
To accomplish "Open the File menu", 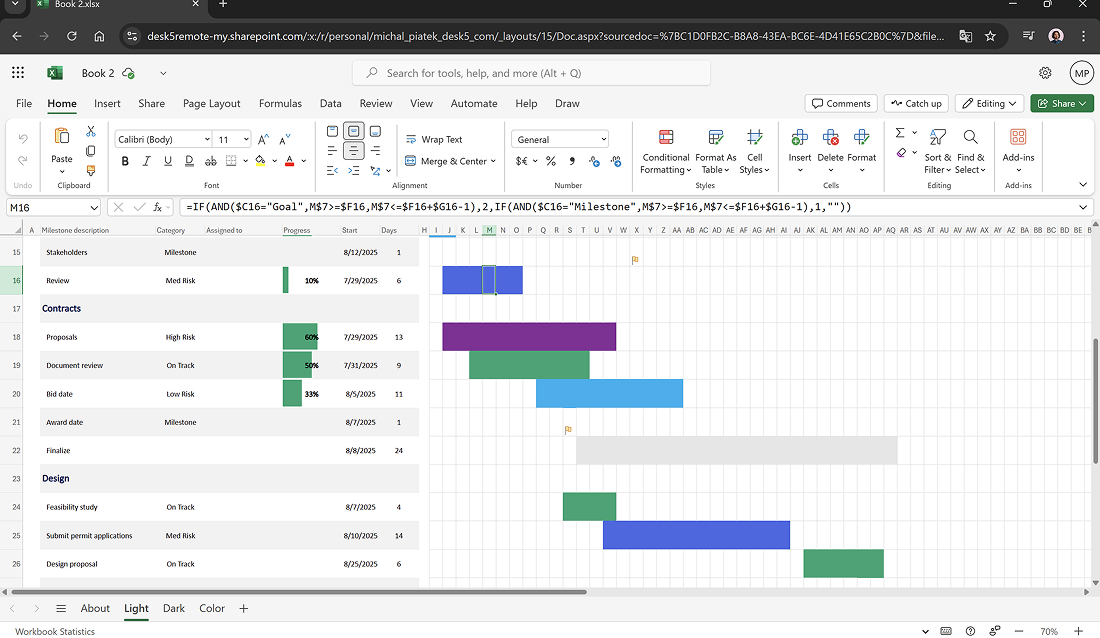I will tap(24, 103).
